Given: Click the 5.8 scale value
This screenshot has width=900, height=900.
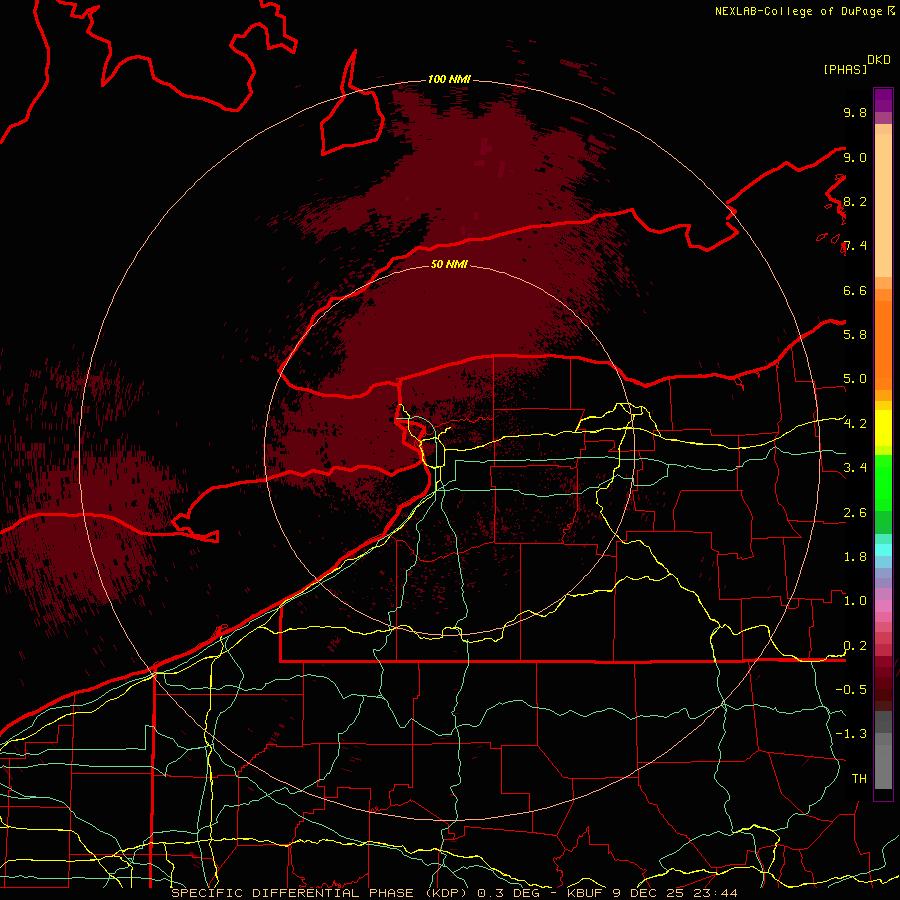Looking at the screenshot, I should click(x=855, y=334).
